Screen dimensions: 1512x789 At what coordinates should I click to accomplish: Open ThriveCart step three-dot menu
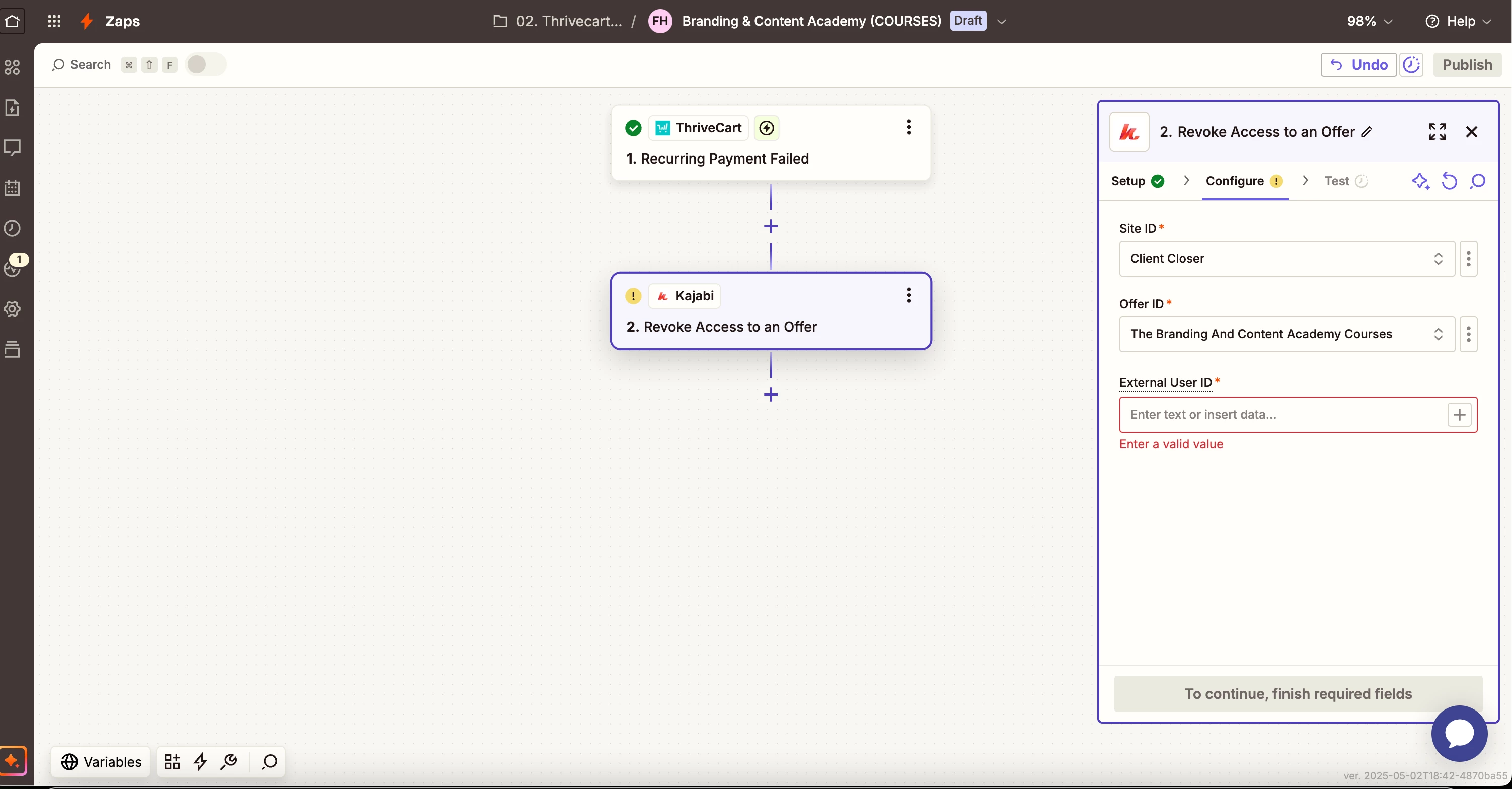click(908, 127)
